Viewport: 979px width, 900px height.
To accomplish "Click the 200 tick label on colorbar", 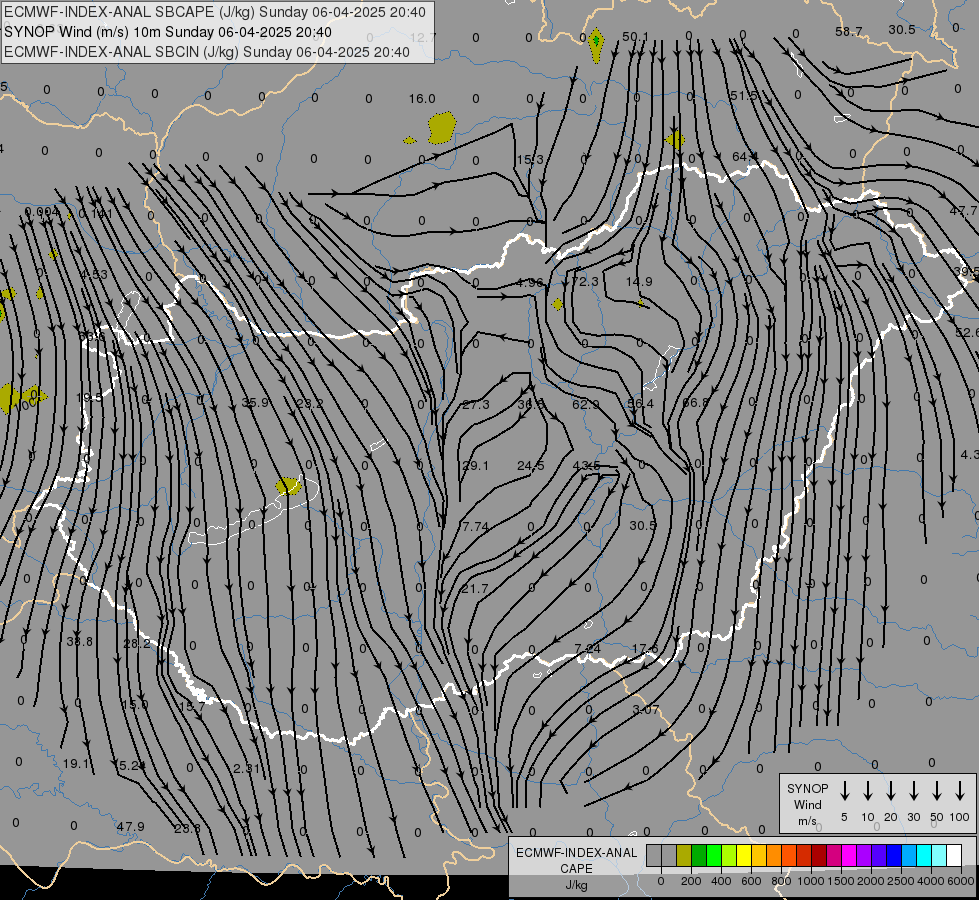I will [x=691, y=881].
